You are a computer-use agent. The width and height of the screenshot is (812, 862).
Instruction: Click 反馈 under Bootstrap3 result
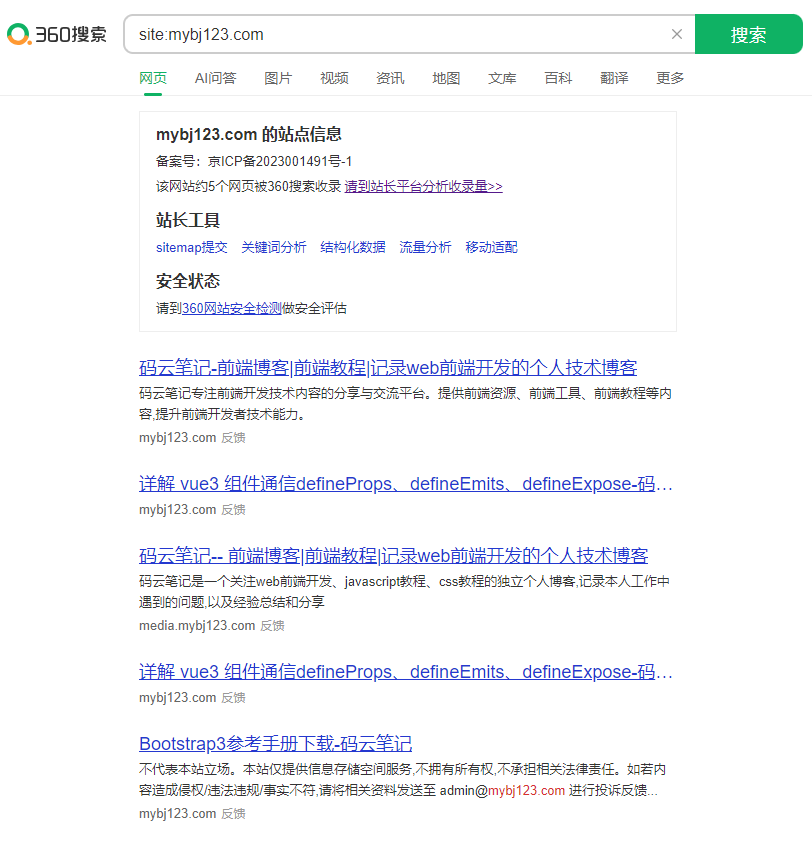[233, 814]
